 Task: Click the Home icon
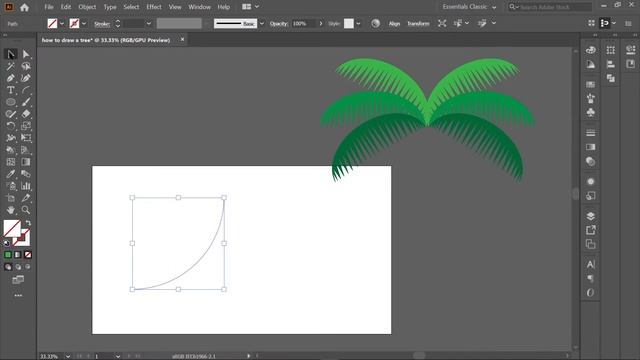pos(24,7)
